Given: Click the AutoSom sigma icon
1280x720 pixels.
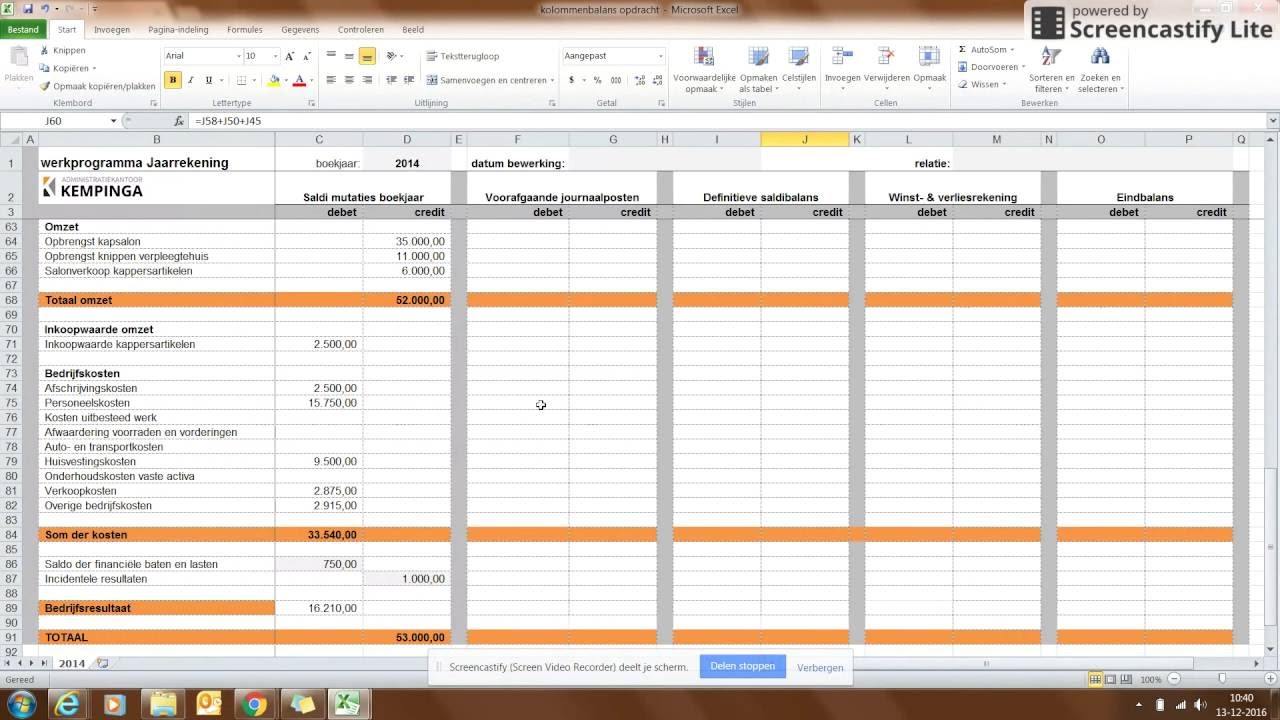Looking at the screenshot, I should 962,49.
